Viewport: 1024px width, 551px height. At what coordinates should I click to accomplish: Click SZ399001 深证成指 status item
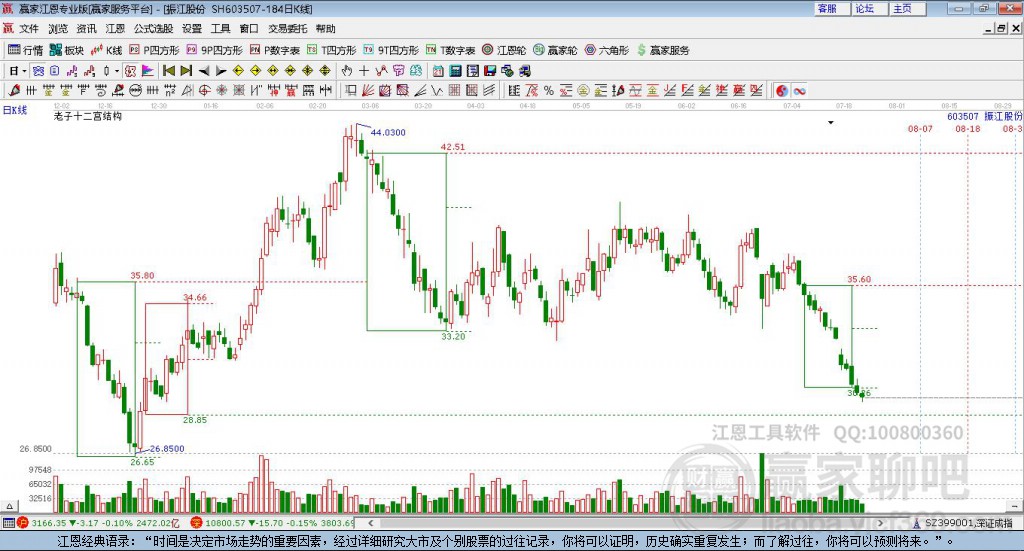pos(963,523)
